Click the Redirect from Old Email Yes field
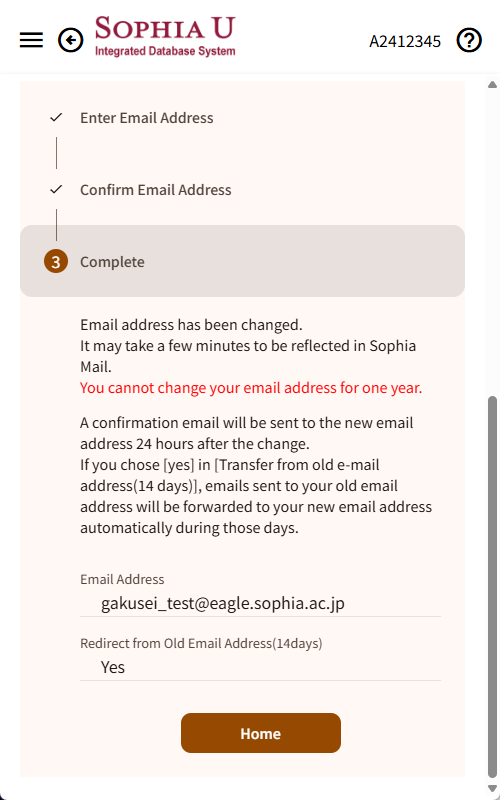Viewport: 500px width, 800px height. 260,667
